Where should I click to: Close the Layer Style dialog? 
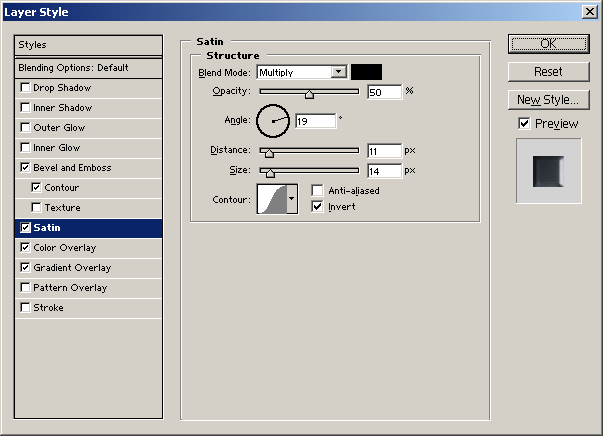coord(589,12)
